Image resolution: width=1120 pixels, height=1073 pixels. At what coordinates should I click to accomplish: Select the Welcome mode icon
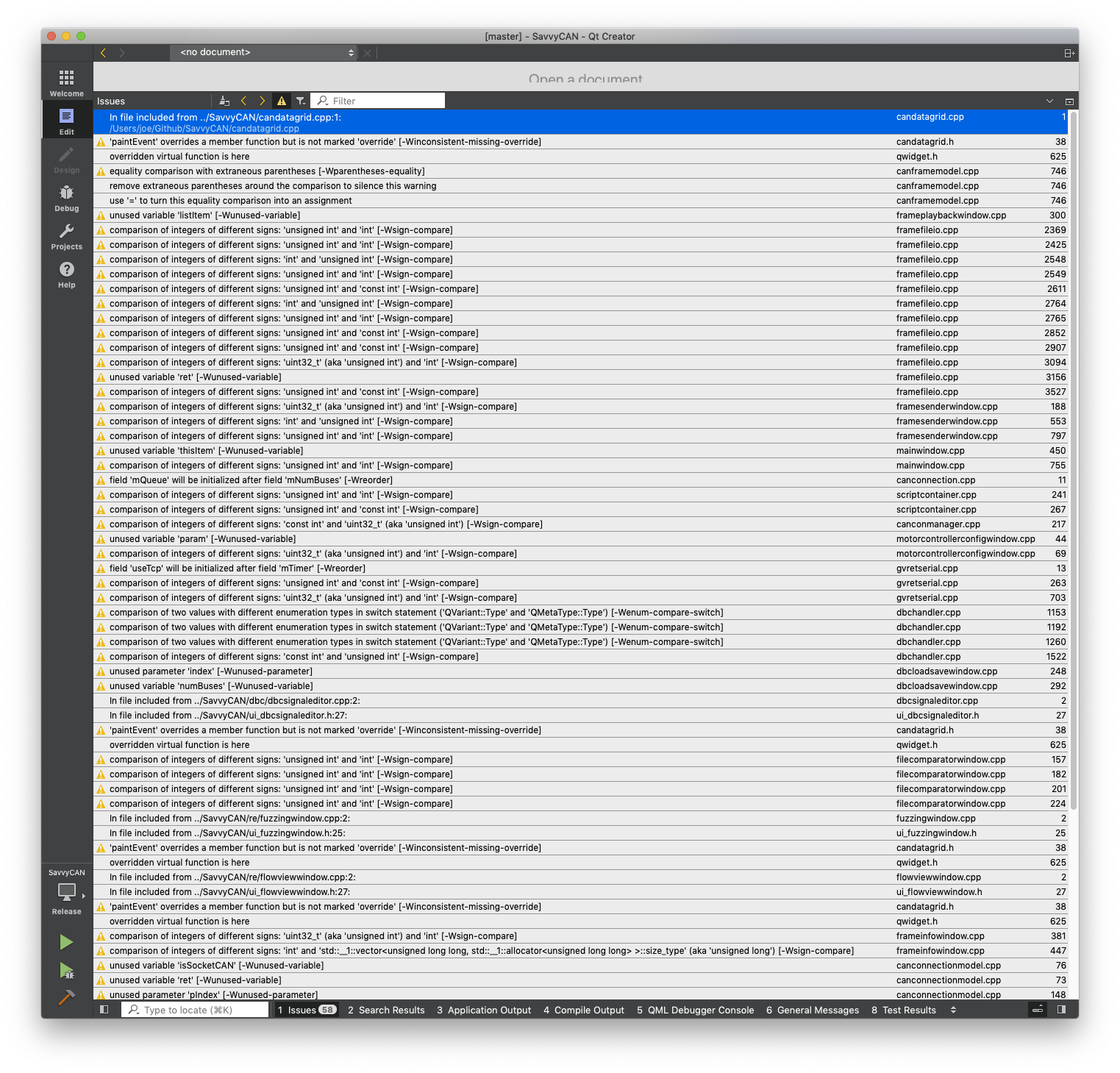click(x=66, y=79)
